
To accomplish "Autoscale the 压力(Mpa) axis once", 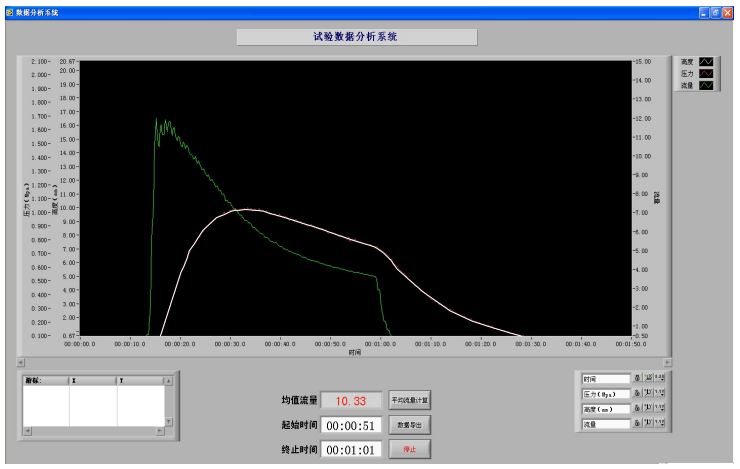I will (648, 393).
